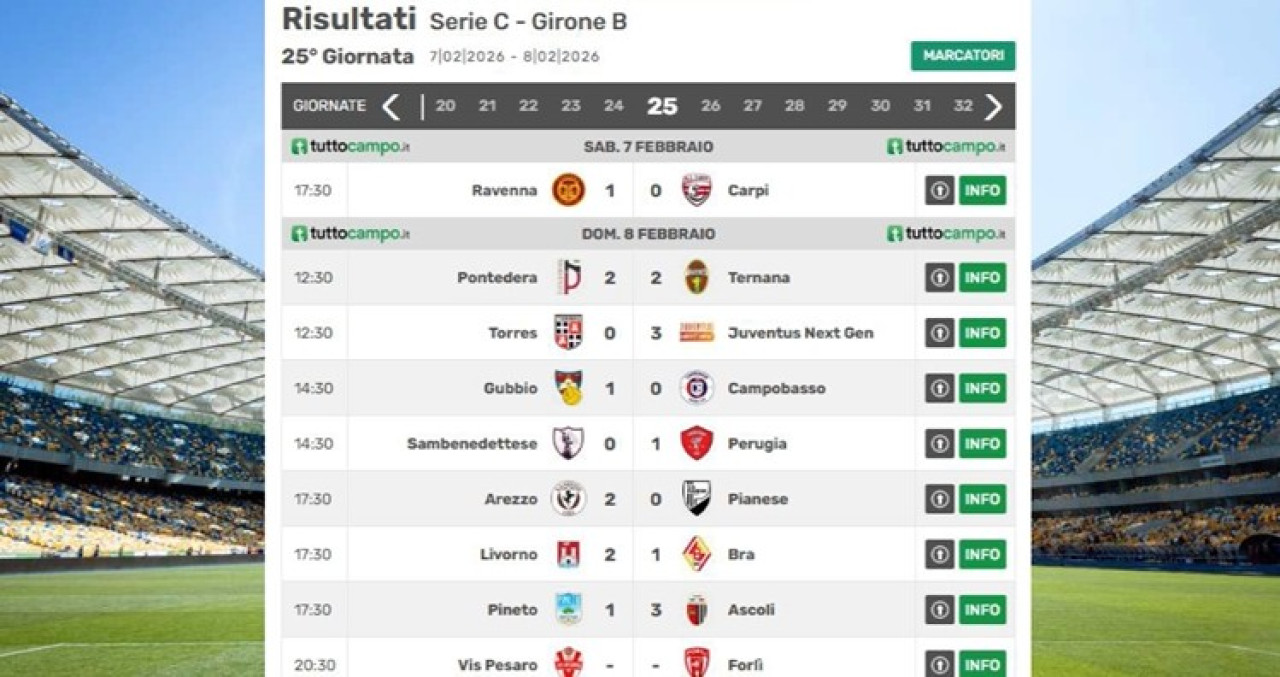
Task: Click the gray arrow icon in Ravenna-Carpi row
Action: click(x=939, y=190)
